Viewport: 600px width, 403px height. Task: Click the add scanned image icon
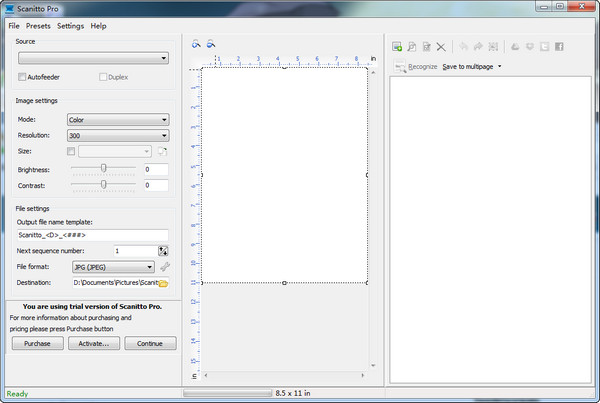pos(397,47)
